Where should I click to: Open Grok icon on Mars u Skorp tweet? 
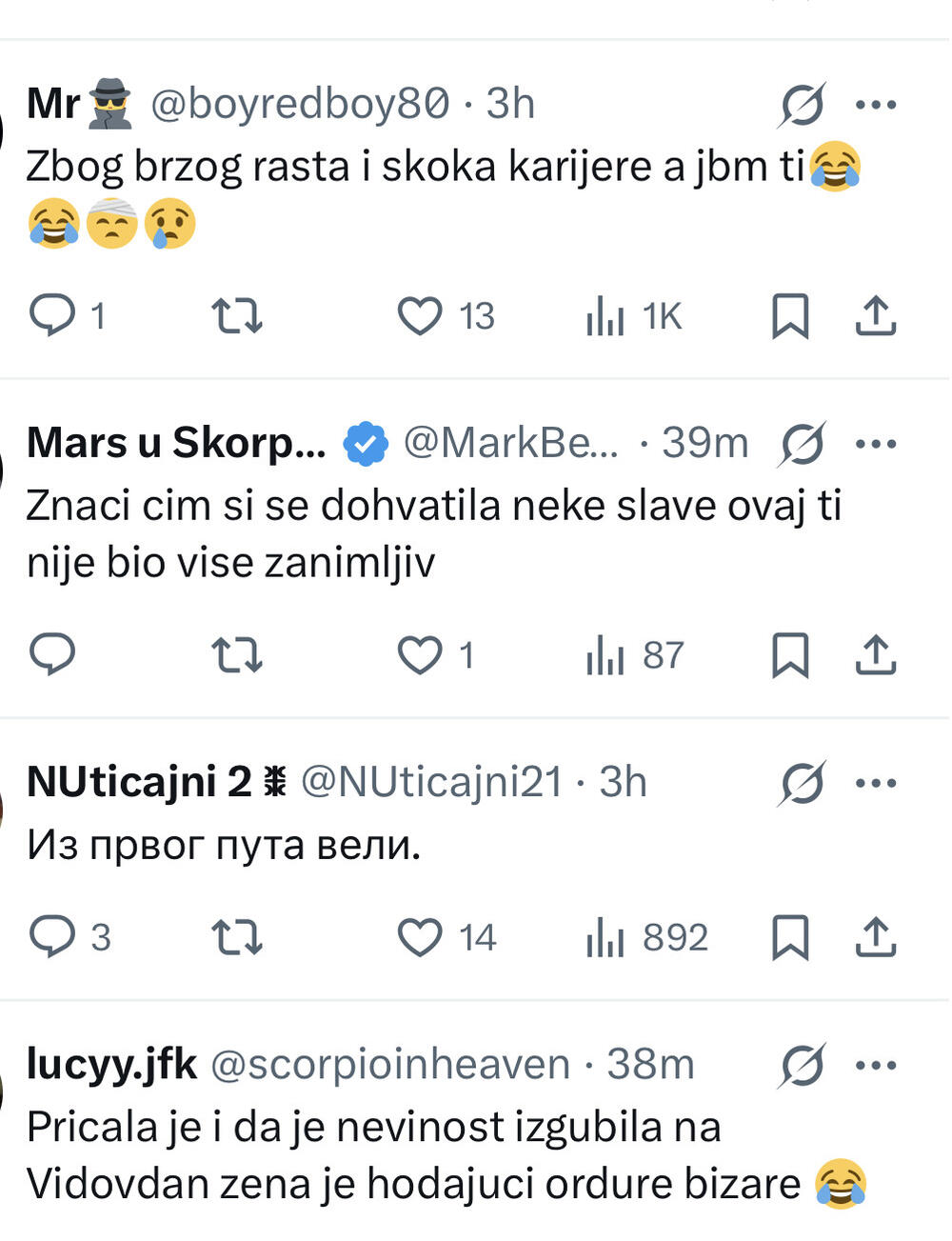[802, 444]
